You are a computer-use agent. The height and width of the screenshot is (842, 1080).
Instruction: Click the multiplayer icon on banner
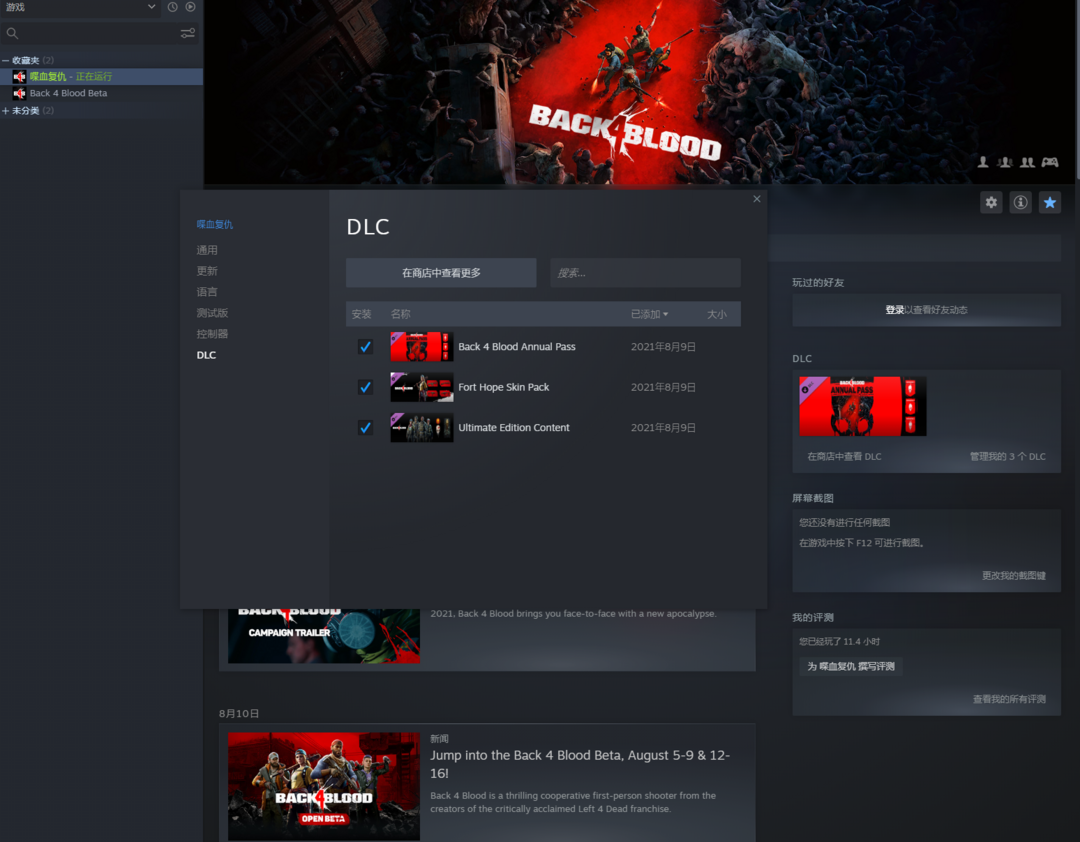click(x=1005, y=162)
